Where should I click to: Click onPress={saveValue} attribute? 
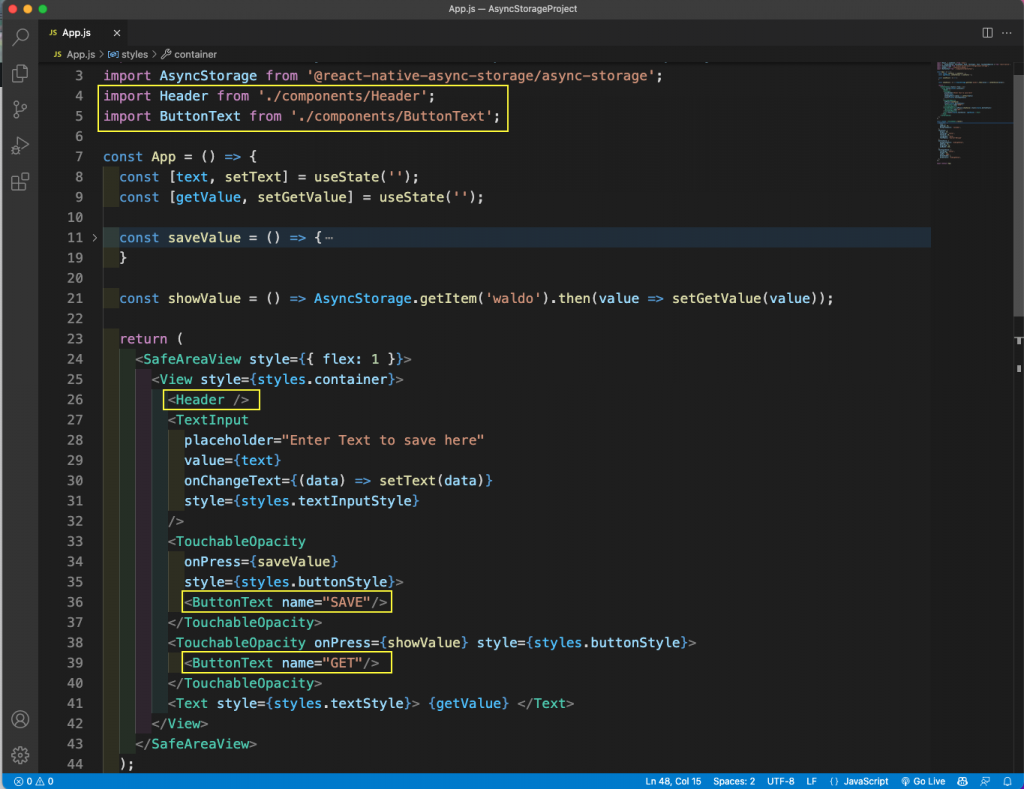click(x=261, y=562)
